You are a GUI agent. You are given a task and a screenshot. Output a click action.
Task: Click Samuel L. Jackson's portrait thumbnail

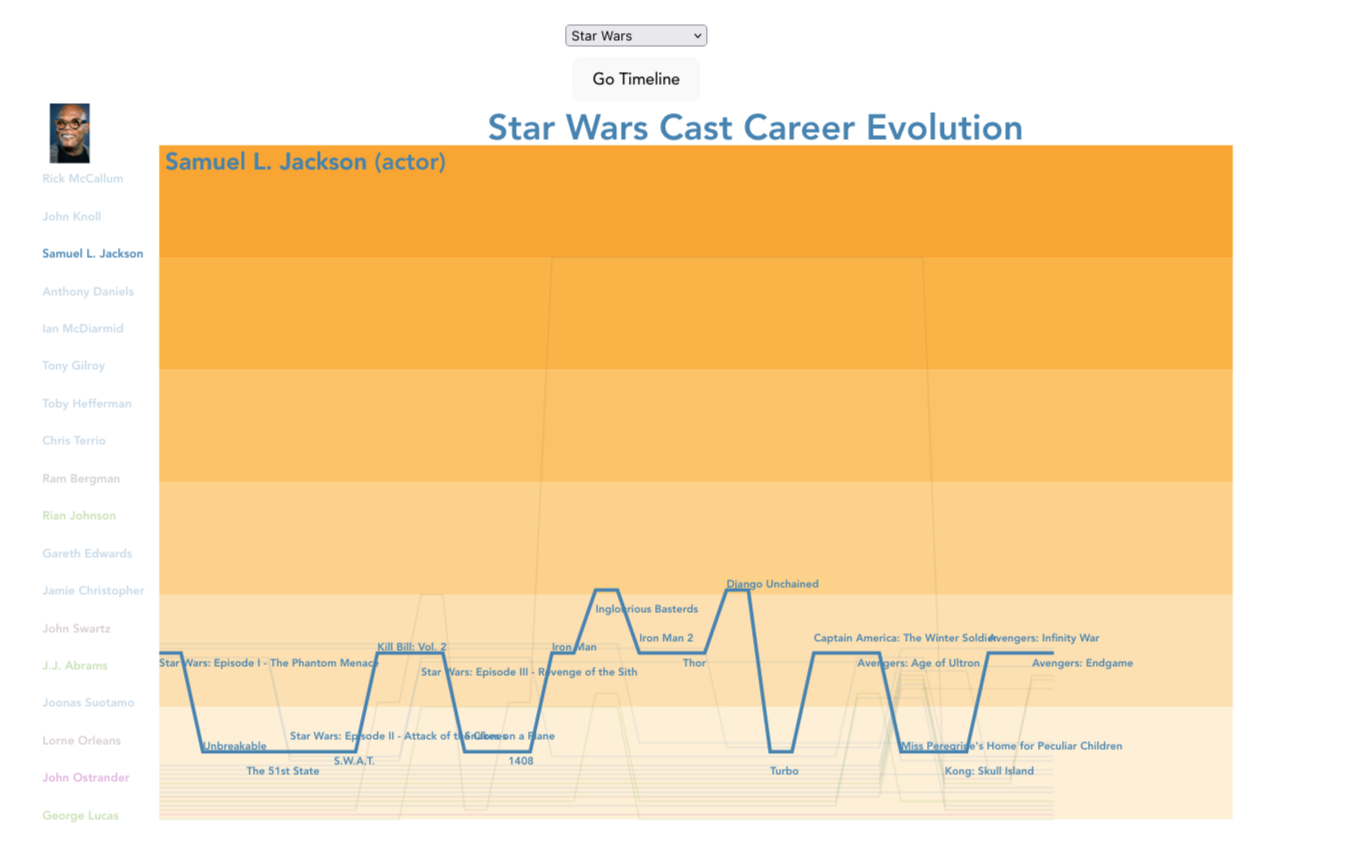[70, 133]
